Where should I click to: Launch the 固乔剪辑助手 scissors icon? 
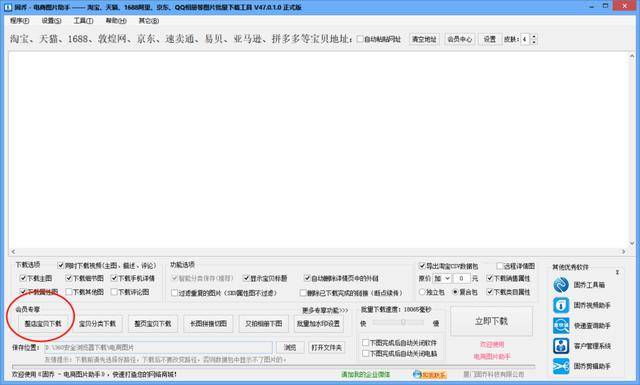(x=561, y=366)
